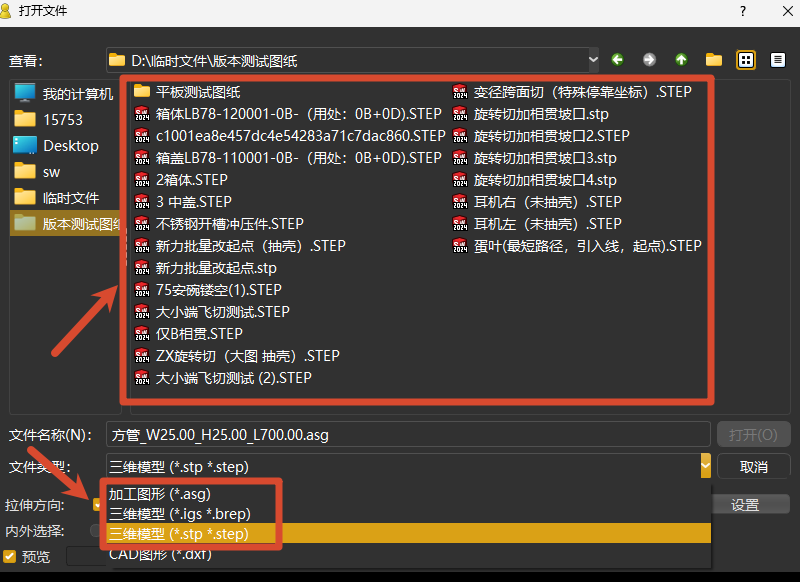Toggle the 拉伸方向 checkbox
This screenshot has width=800, height=582.
pos(96,505)
